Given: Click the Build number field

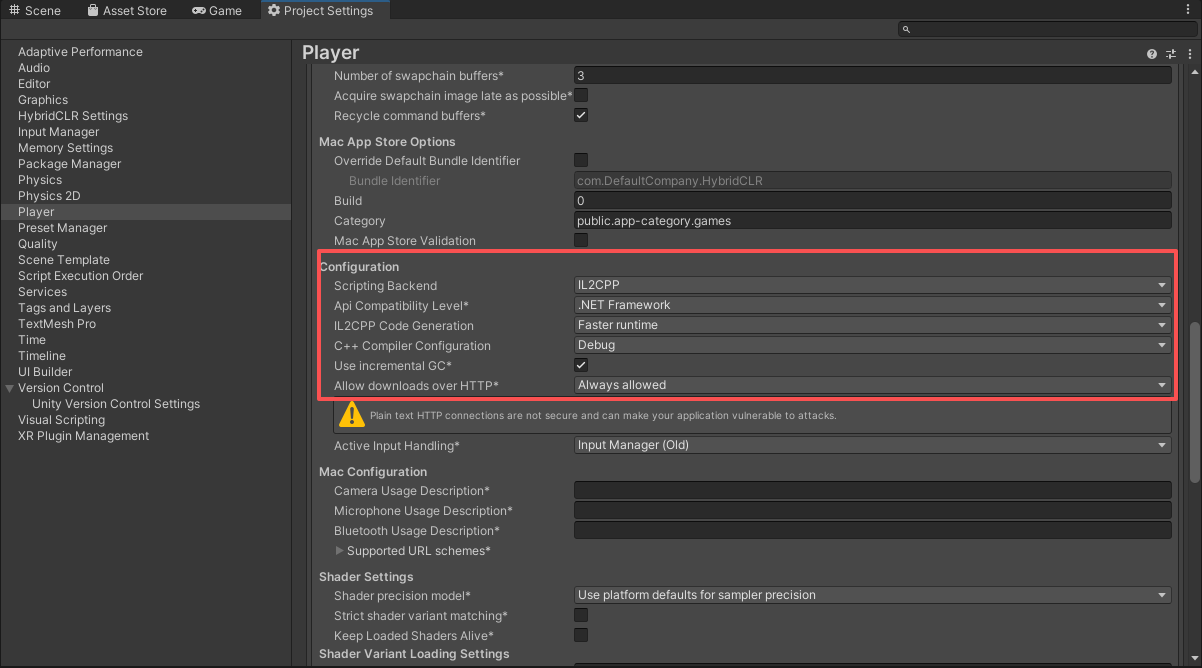Looking at the screenshot, I should click(872, 200).
